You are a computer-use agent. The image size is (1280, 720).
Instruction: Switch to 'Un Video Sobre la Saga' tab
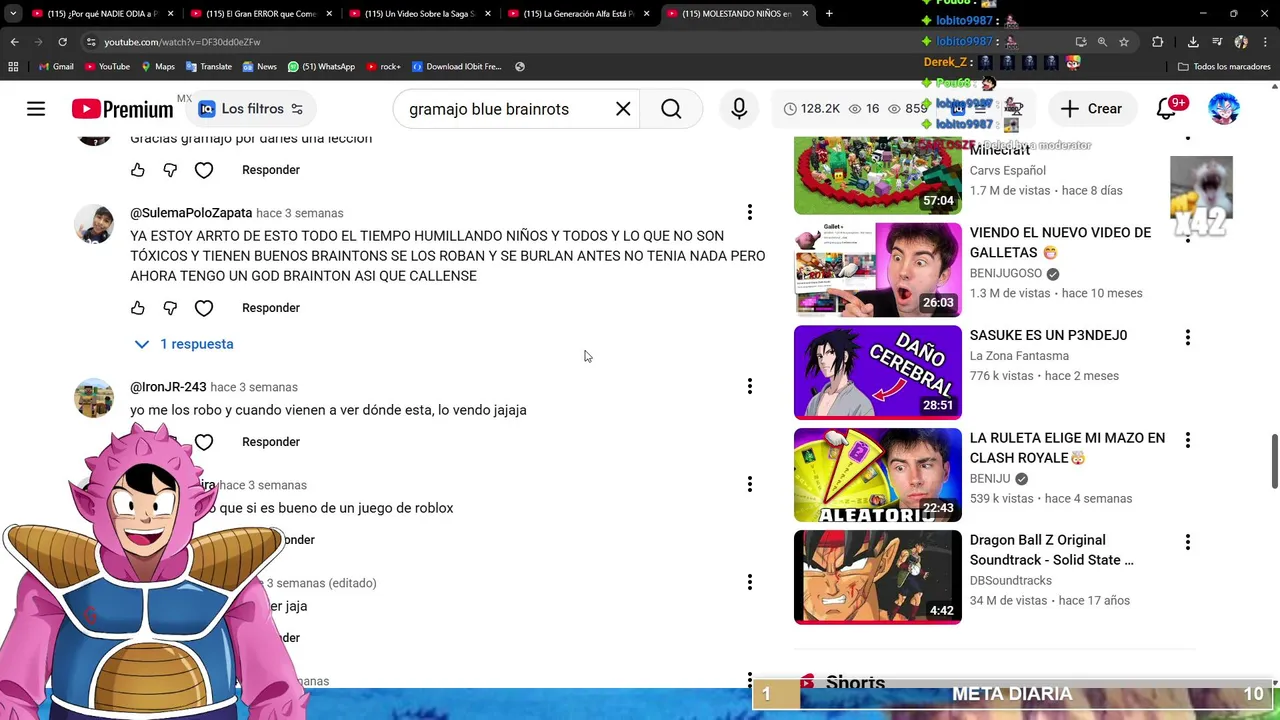[418, 14]
